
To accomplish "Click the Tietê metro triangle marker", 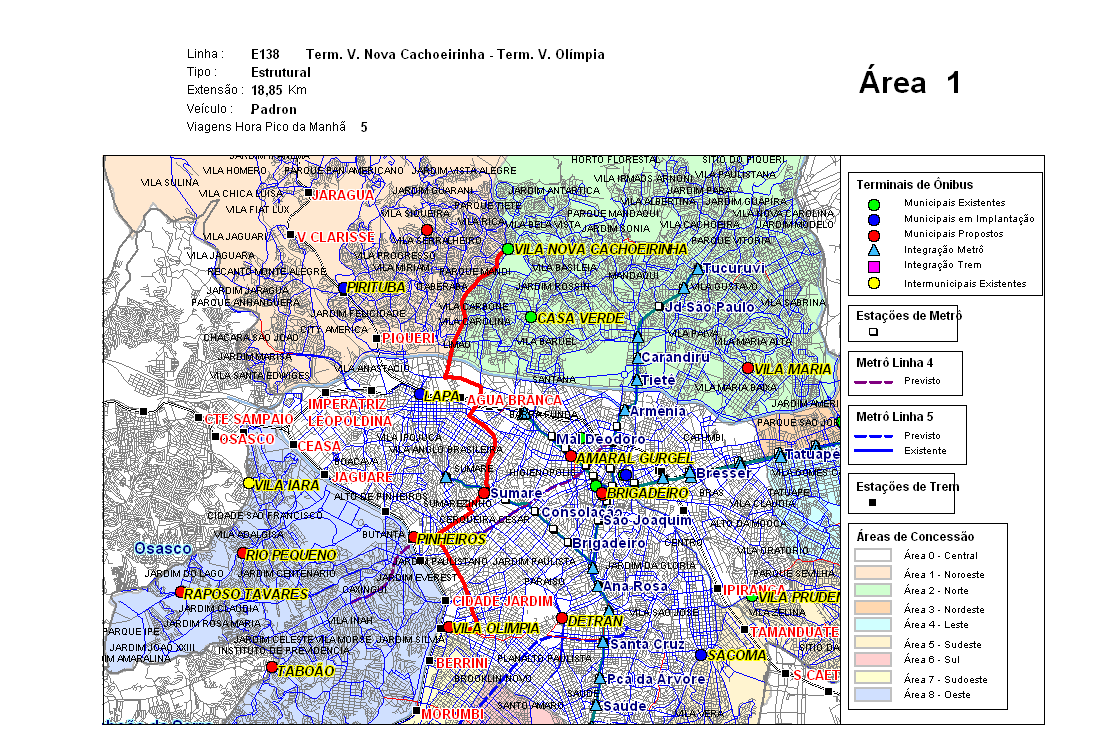I will (636, 380).
